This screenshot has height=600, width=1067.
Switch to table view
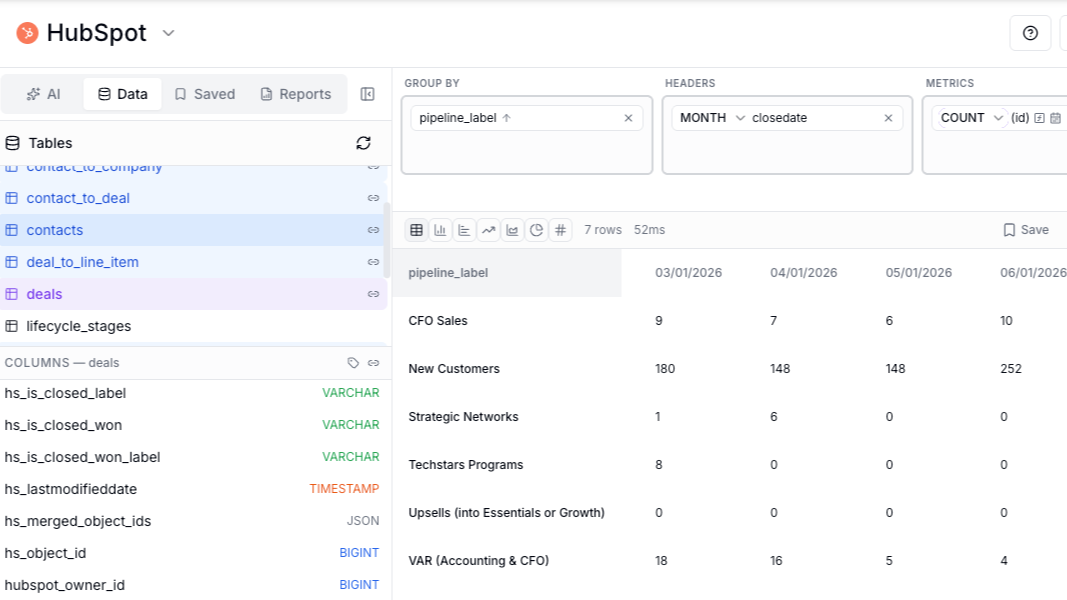click(x=416, y=230)
